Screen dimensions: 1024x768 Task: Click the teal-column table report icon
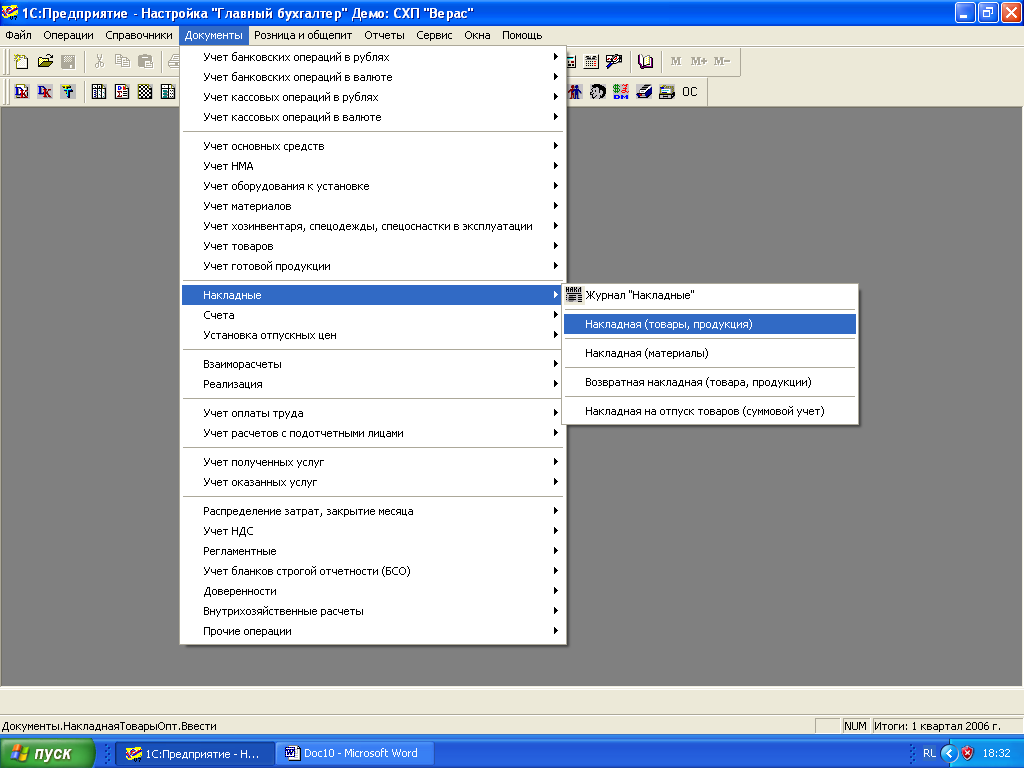tap(168, 91)
